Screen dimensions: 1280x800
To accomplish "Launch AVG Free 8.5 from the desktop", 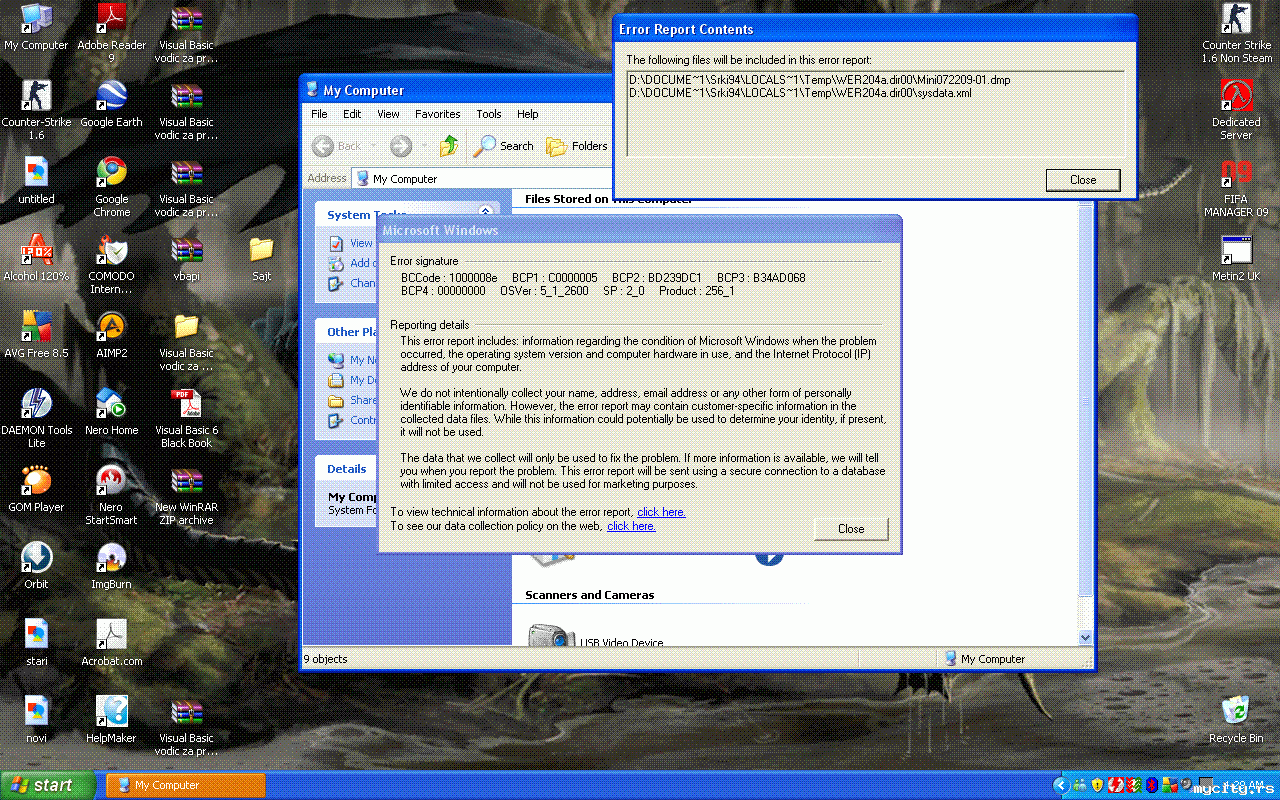I will click(x=36, y=336).
